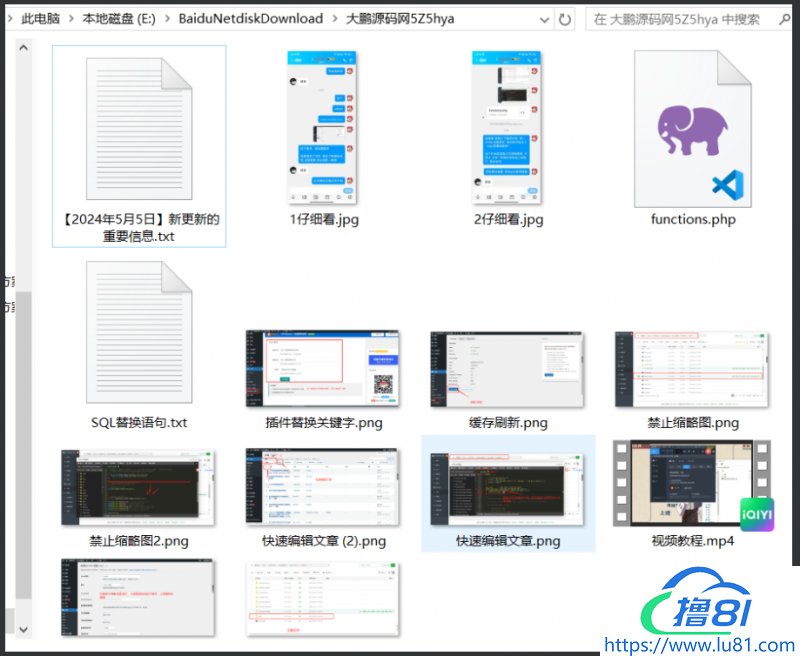Select the 禁止缩略图2.png thumbnail
This screenshot has height=656, width=800.
pos(139,487)
